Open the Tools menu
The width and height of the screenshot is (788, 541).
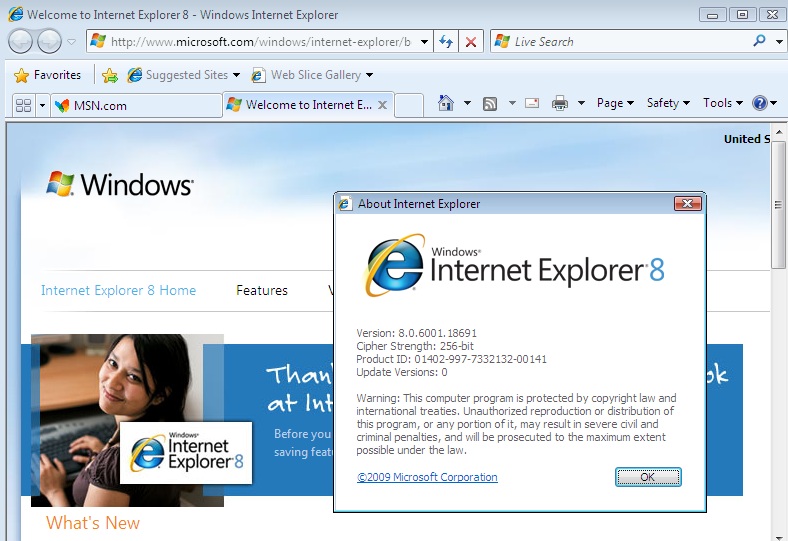coord(723,103)
